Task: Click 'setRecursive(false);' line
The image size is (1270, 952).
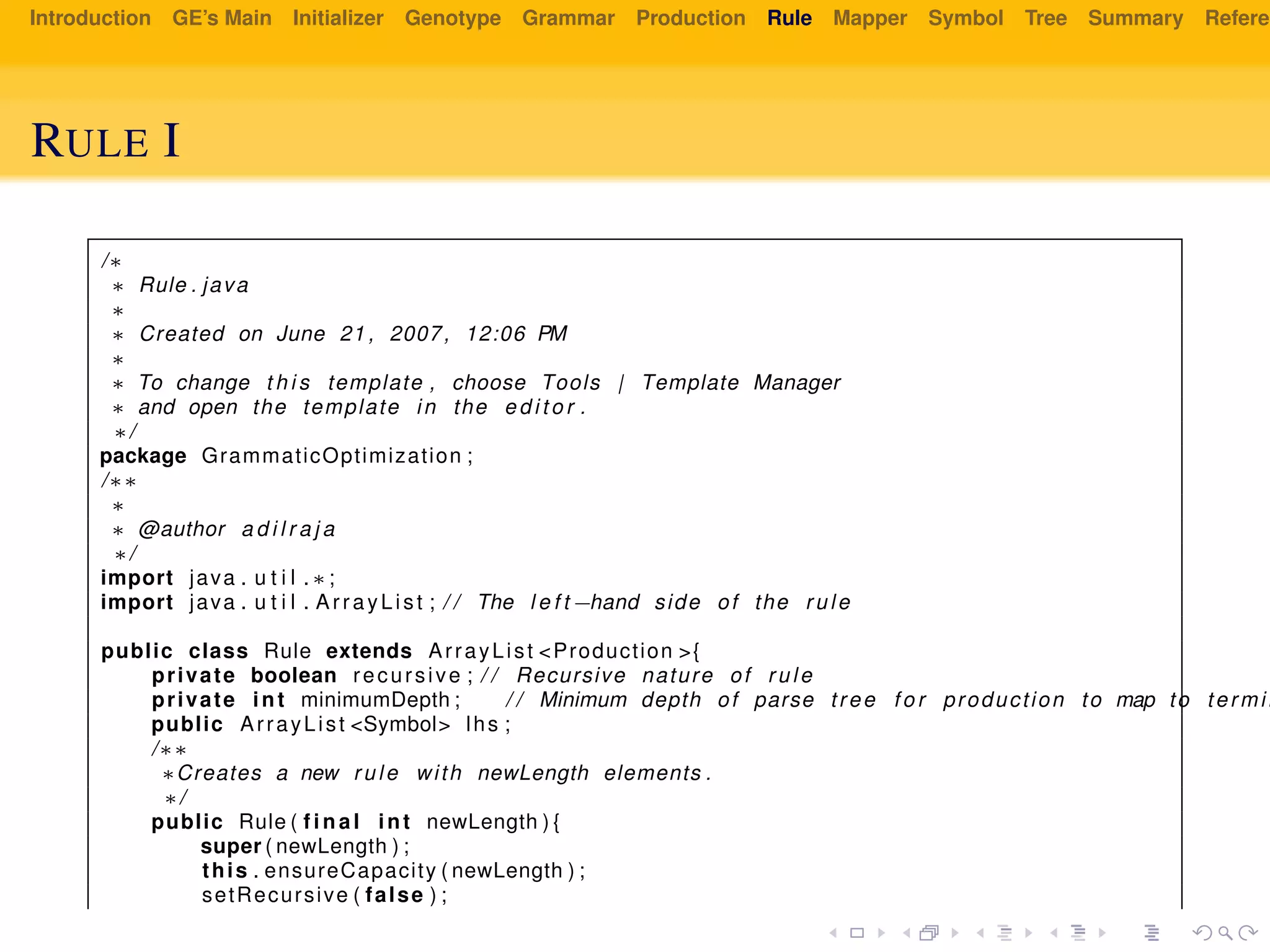Action: tap(324, 895)
